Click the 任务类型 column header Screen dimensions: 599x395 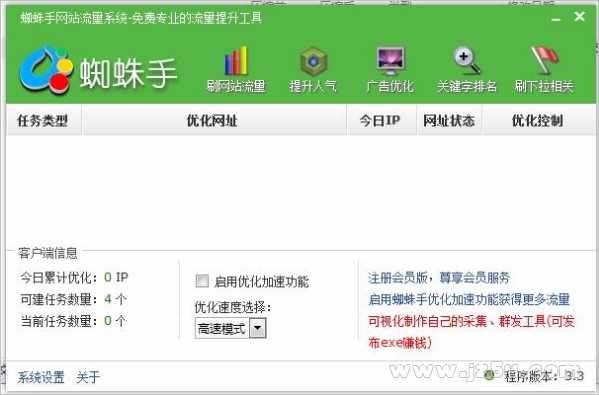pyautogui.click(x=43, y=121)
